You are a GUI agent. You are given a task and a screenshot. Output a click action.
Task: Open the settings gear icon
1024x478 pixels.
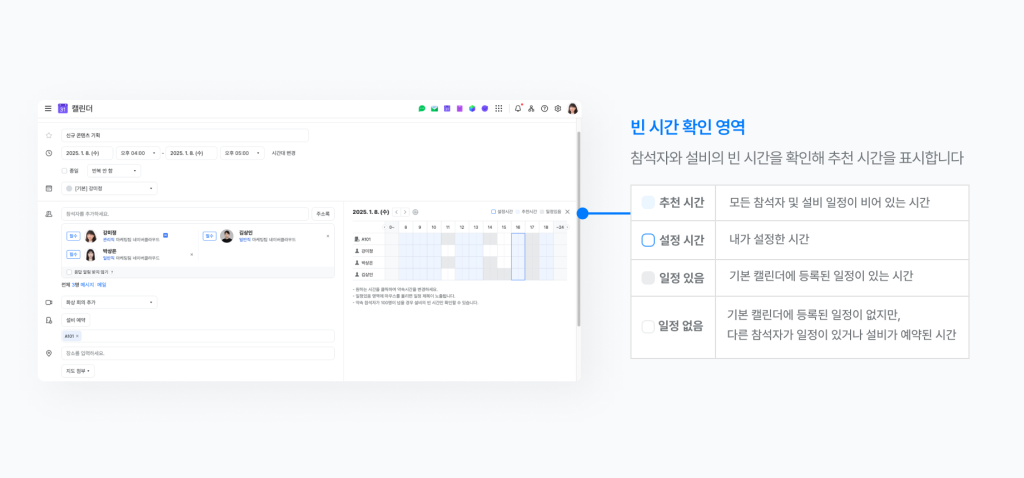(x=558, y=108)
